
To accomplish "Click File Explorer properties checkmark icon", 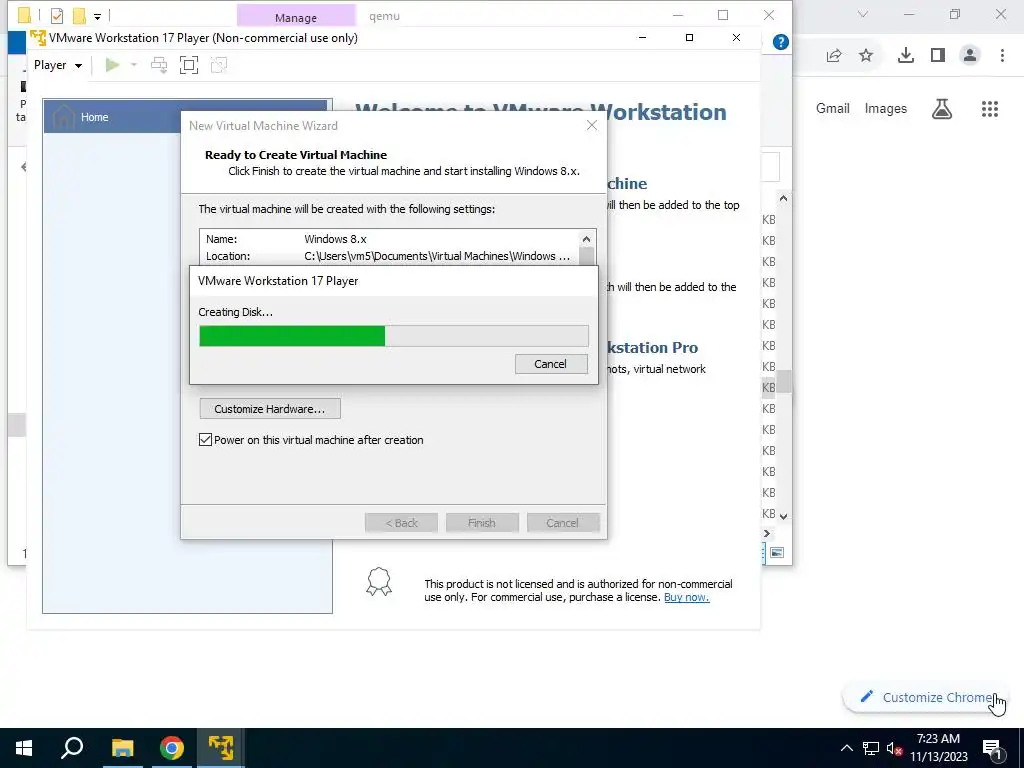I will (x=57, y=15).
